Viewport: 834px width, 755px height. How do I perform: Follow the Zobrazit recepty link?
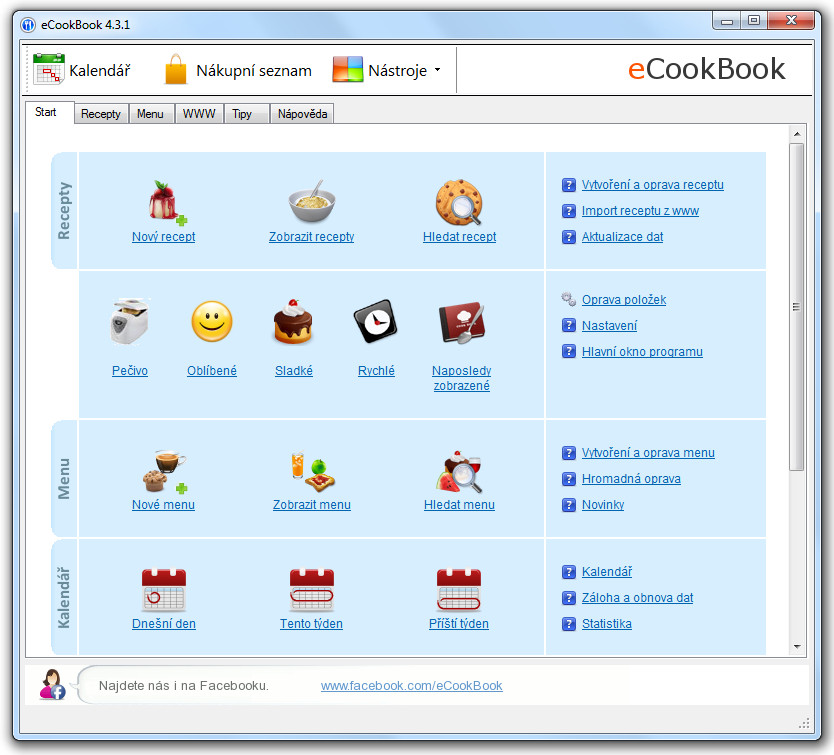[312, 237]
